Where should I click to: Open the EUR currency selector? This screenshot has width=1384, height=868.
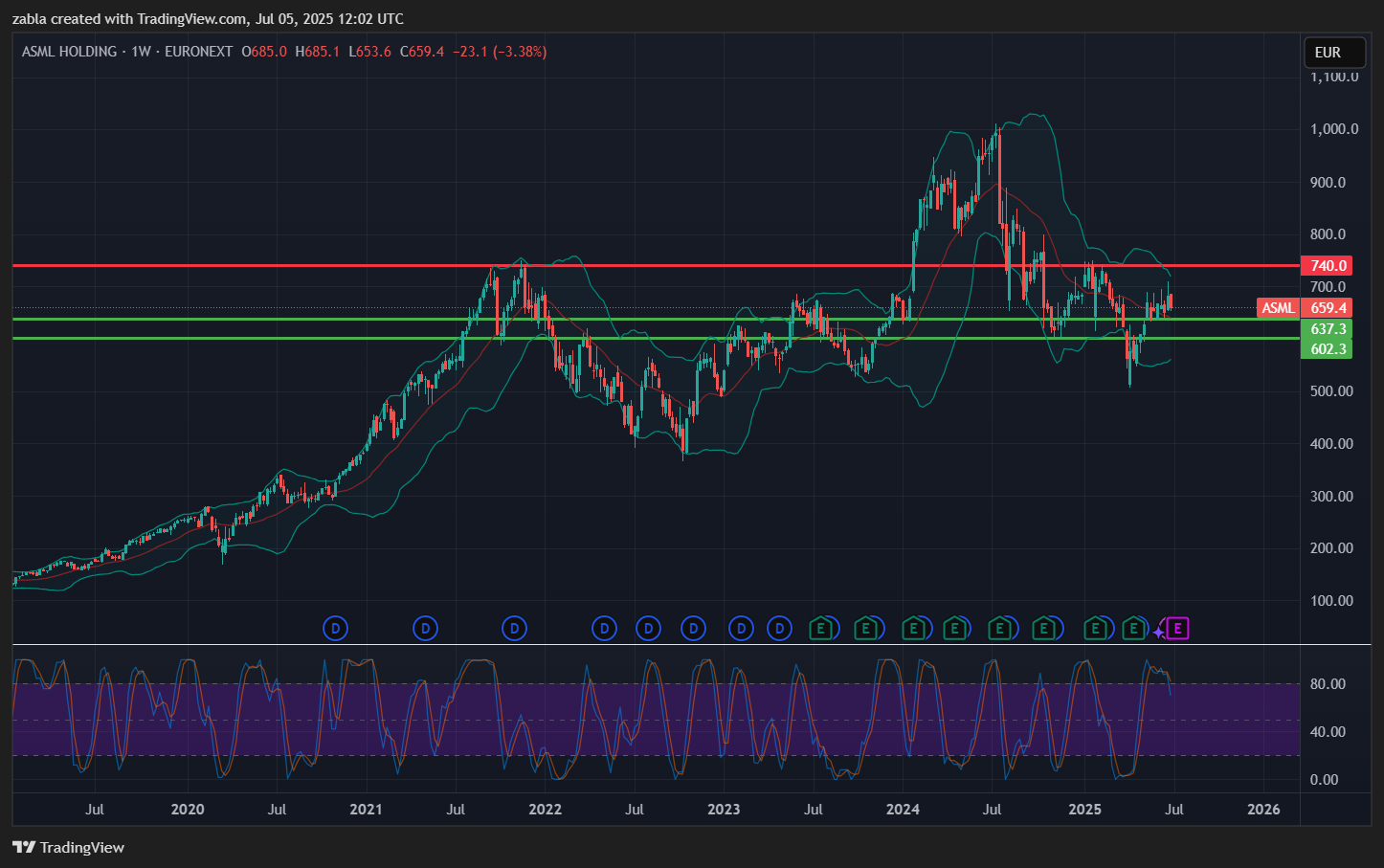1334,52
